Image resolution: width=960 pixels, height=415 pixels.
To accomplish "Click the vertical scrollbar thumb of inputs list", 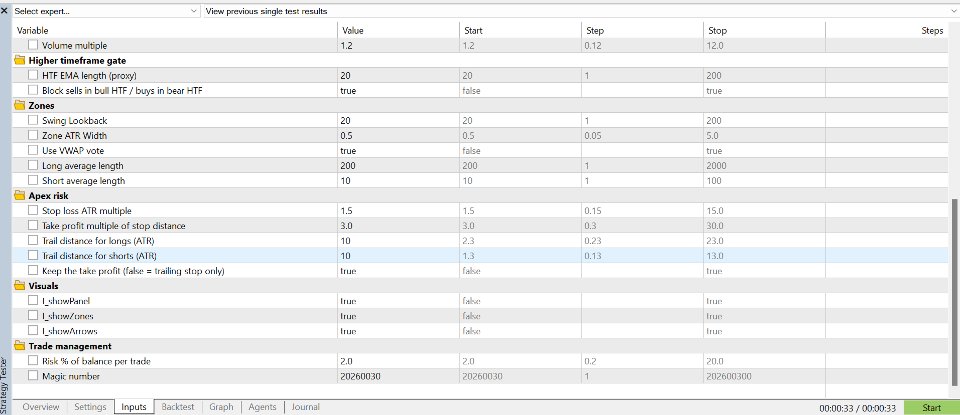I will [954, 293].
